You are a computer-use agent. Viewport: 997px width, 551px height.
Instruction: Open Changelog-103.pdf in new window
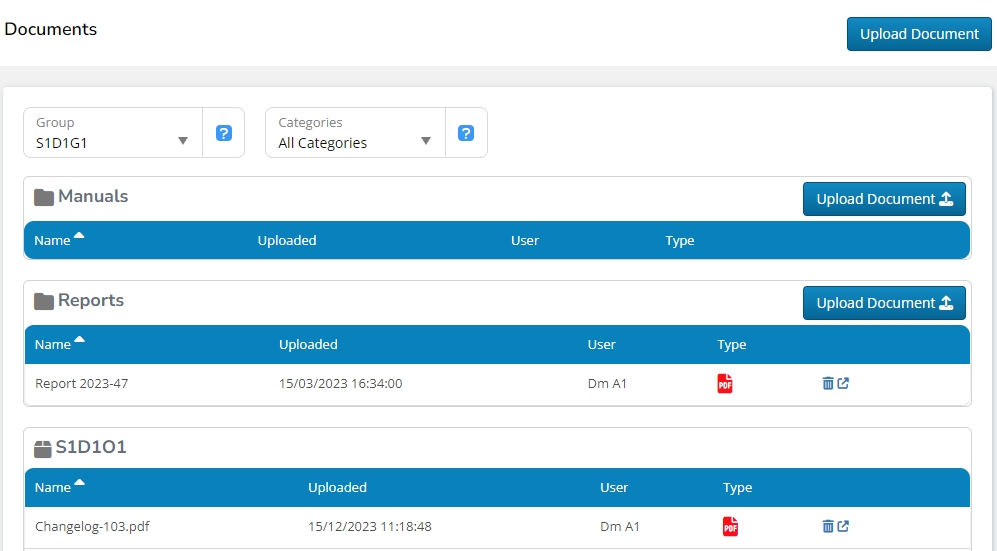843,526
